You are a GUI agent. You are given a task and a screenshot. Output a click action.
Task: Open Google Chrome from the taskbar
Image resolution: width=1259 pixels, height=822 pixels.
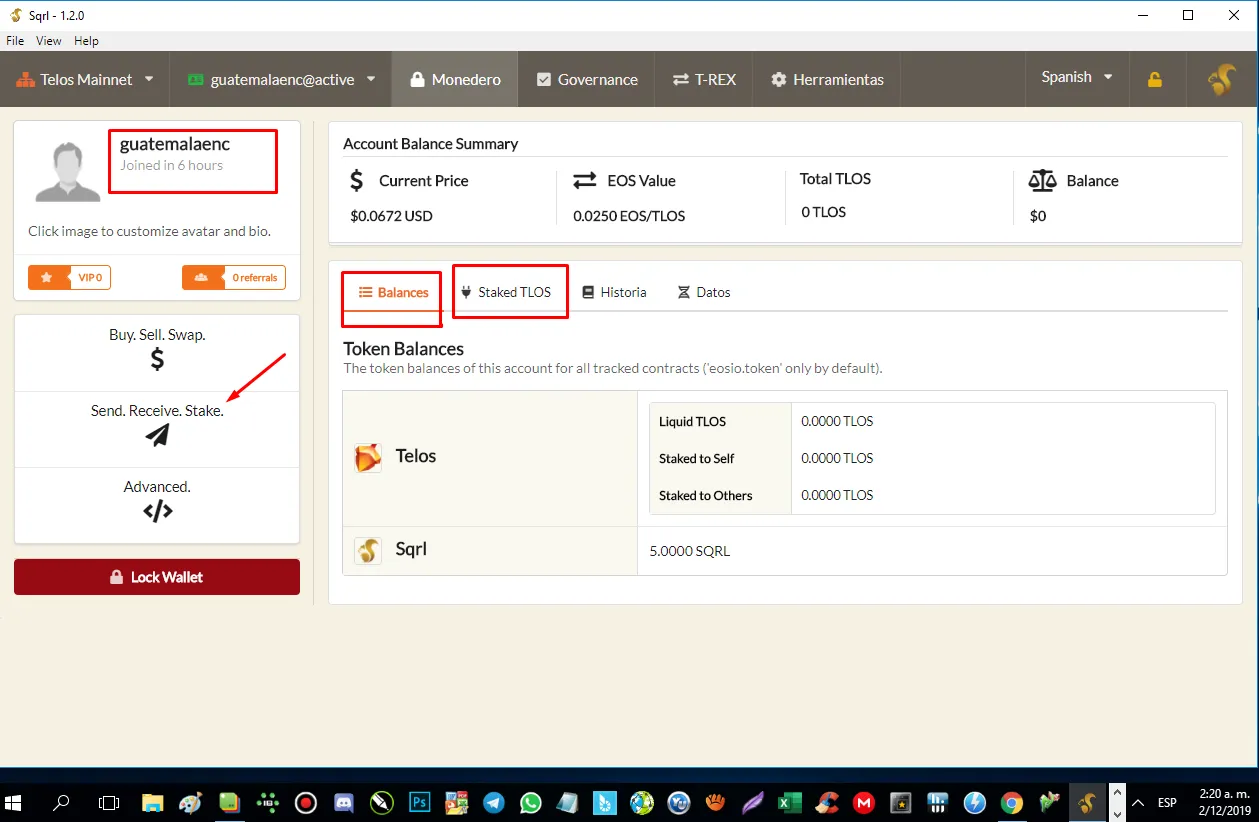tap(1012, 803)
